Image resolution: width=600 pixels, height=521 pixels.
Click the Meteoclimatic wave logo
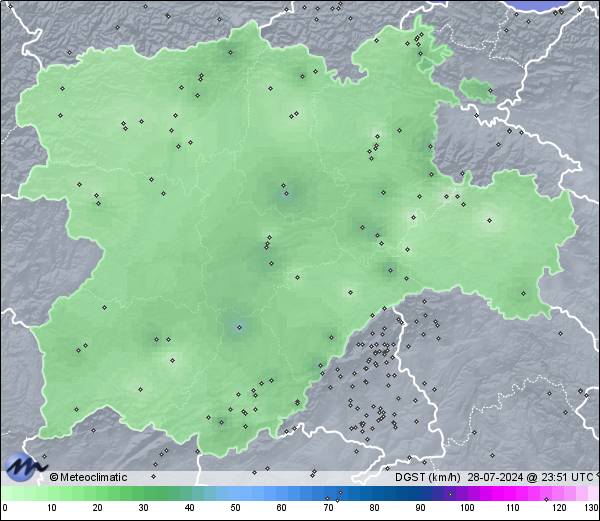[25, 466]
